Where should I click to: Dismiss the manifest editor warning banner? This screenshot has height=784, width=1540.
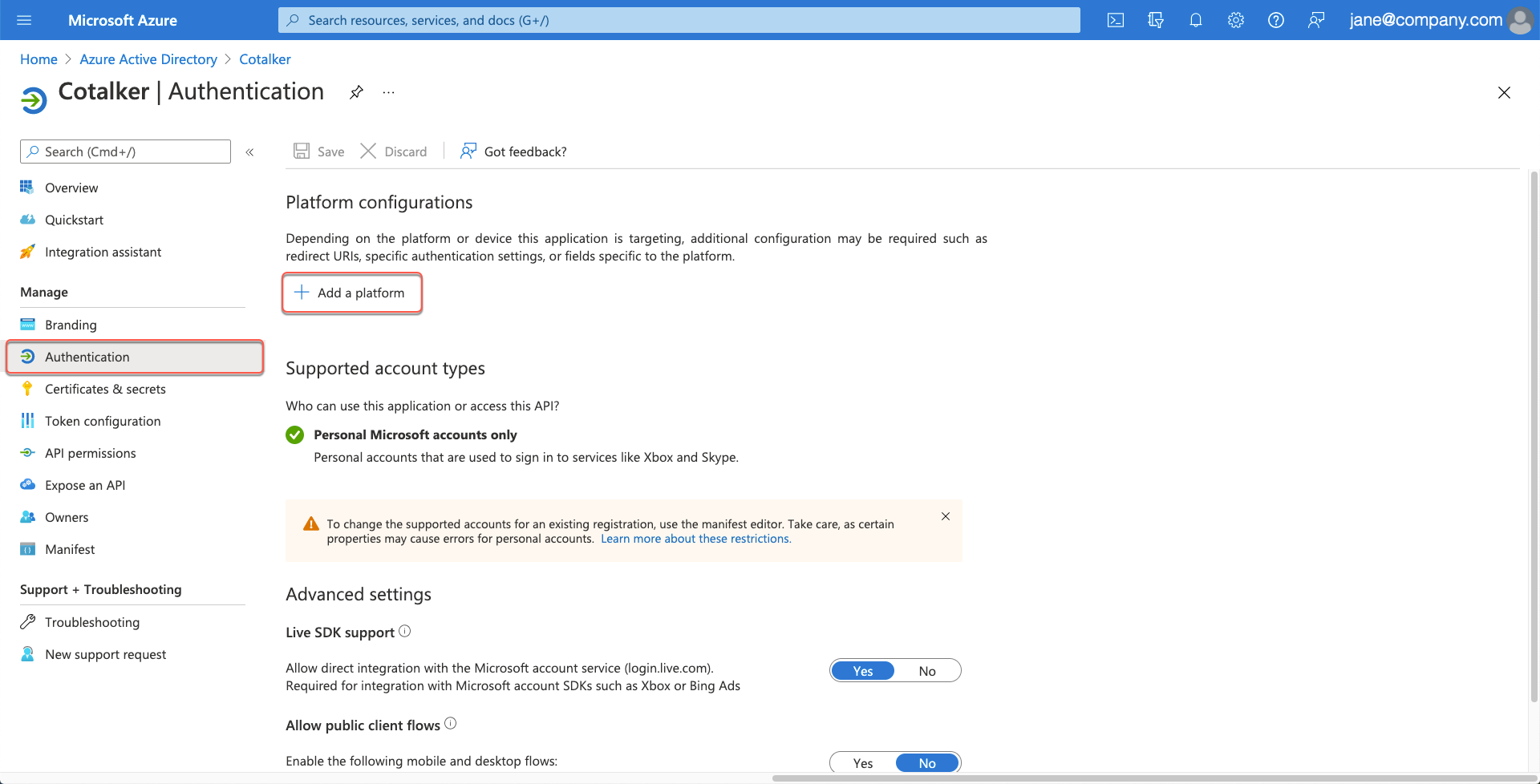[946, 516]
